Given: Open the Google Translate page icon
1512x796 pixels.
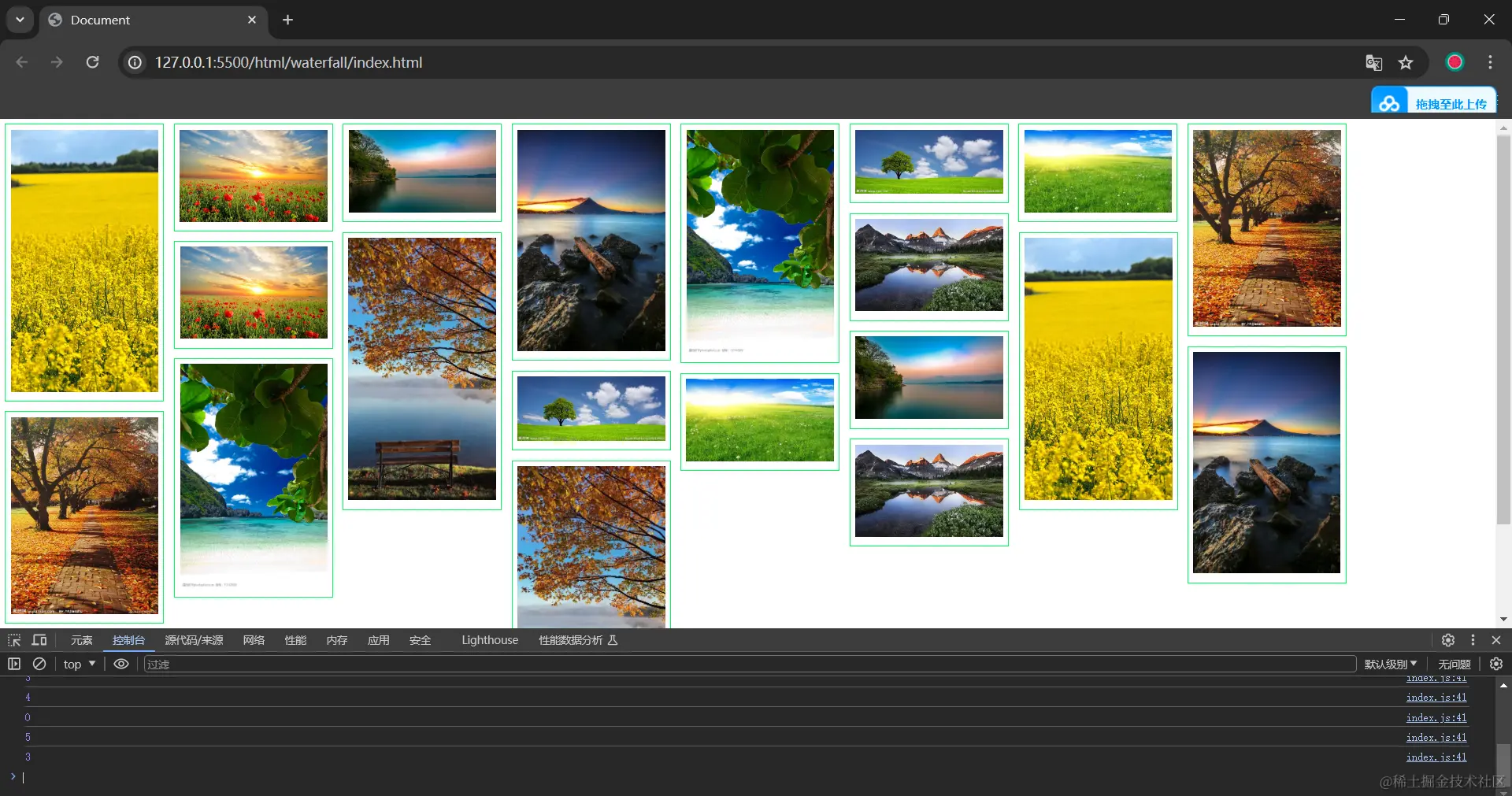Looking at the screenshot, I should [1374, 62].
